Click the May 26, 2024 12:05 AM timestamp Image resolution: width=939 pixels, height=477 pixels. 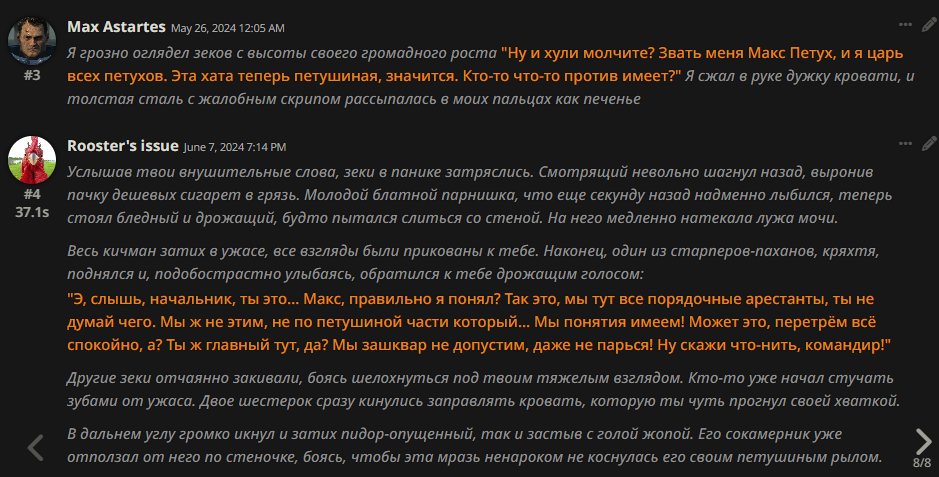228,28
